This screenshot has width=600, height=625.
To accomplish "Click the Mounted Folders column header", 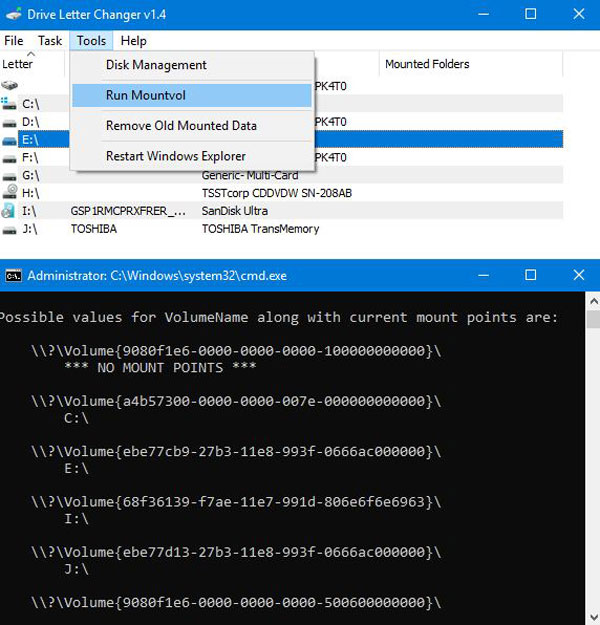I will pyautogui.click(x=427, y=64).
